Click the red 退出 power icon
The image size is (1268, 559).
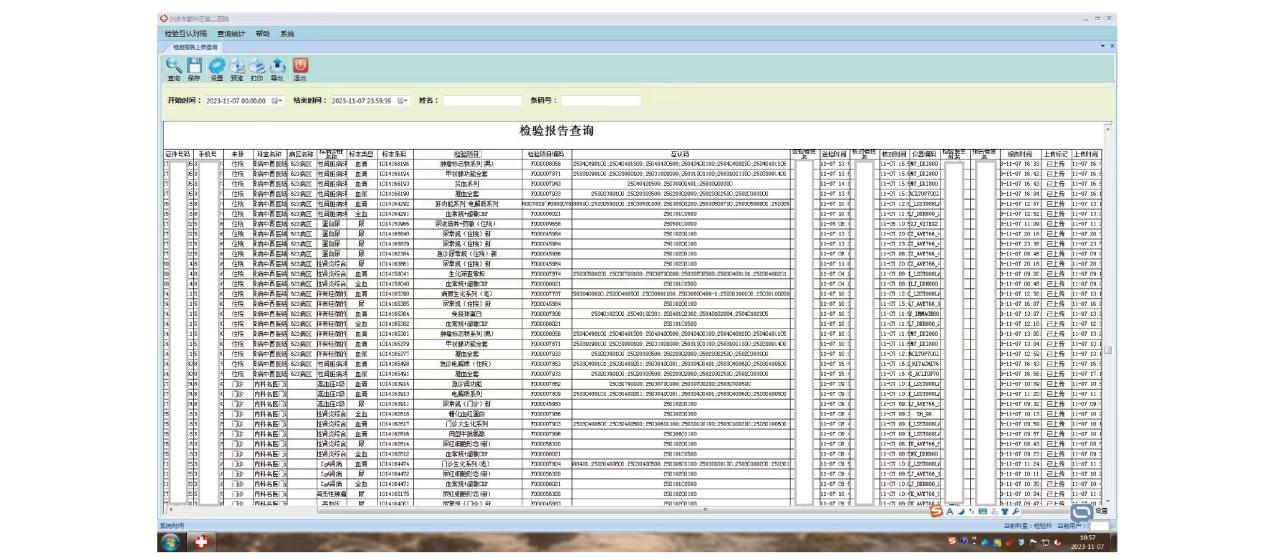coord(300,65)
